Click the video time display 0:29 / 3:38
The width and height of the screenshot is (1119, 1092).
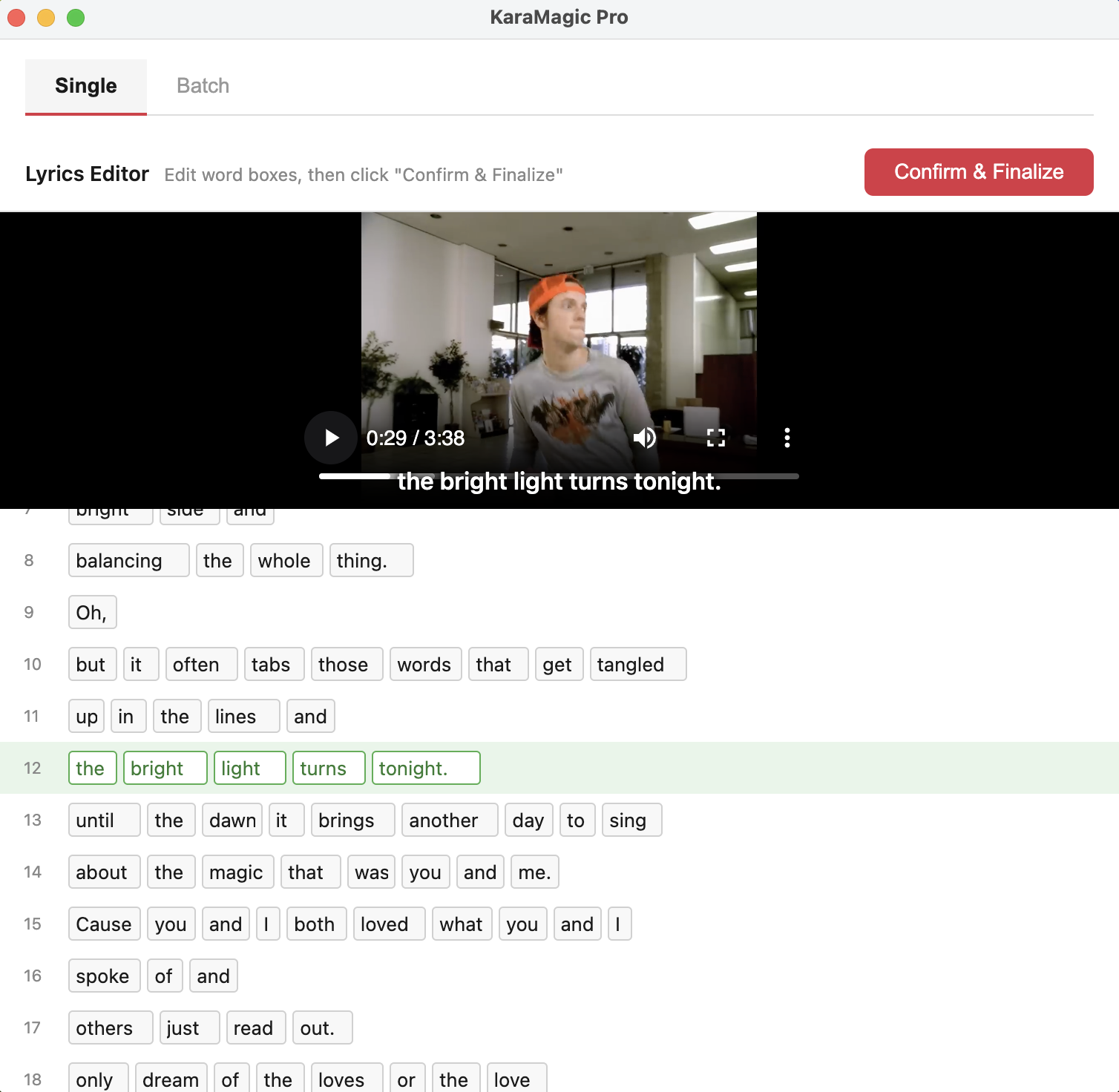[416, 438]
